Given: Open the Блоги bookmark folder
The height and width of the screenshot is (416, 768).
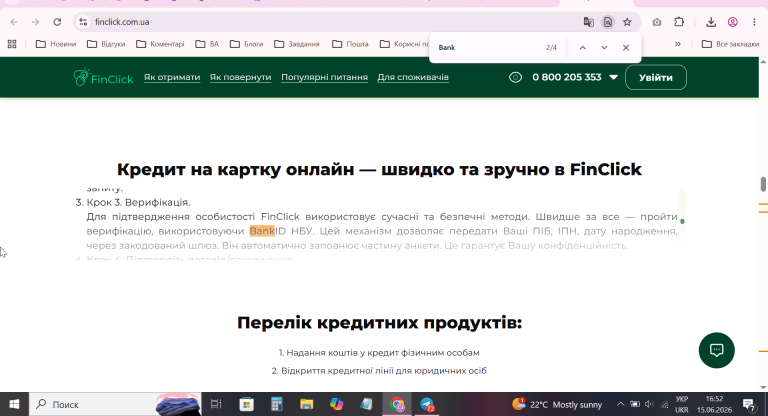Looking at the screenshot, I should tap(246, 44).
